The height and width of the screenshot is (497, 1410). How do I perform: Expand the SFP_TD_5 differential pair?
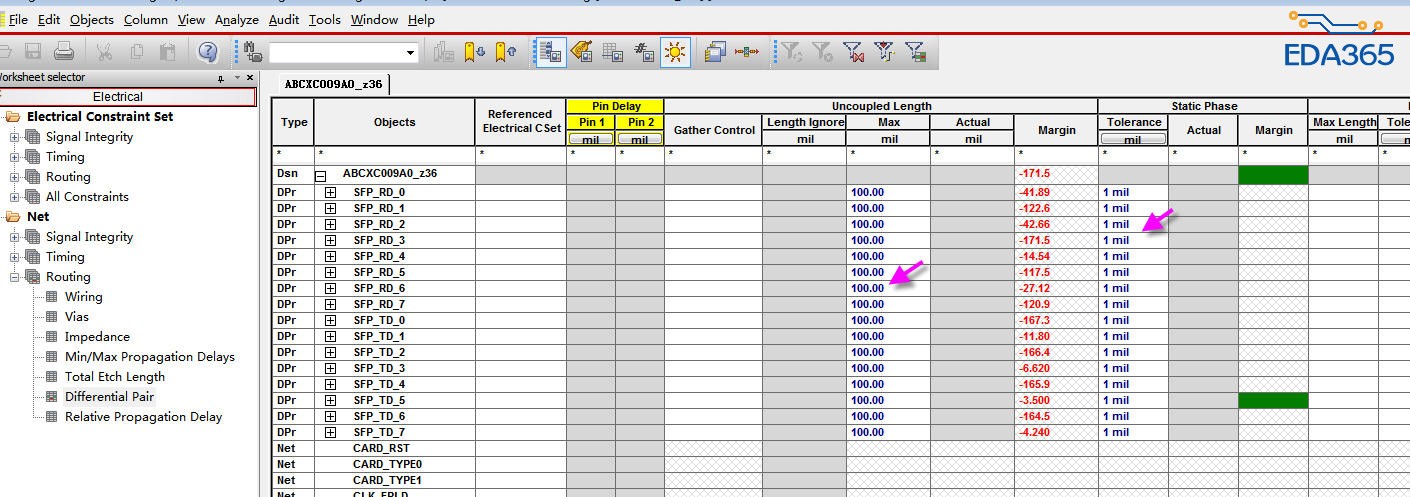(x=331, y=400)
